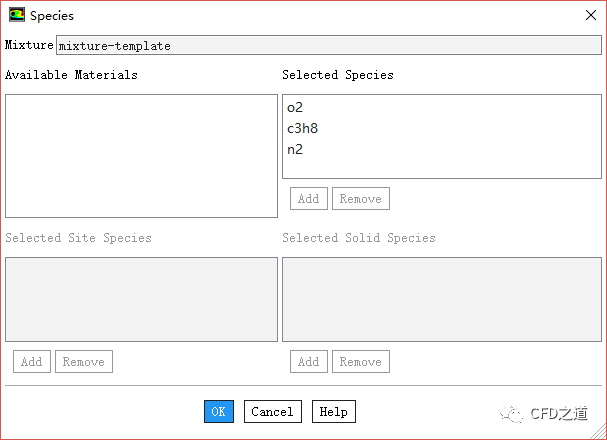The width and height of the screenshot is (607, 440).
Task: Click inside the Available Materials list
Action: (141, 156)
